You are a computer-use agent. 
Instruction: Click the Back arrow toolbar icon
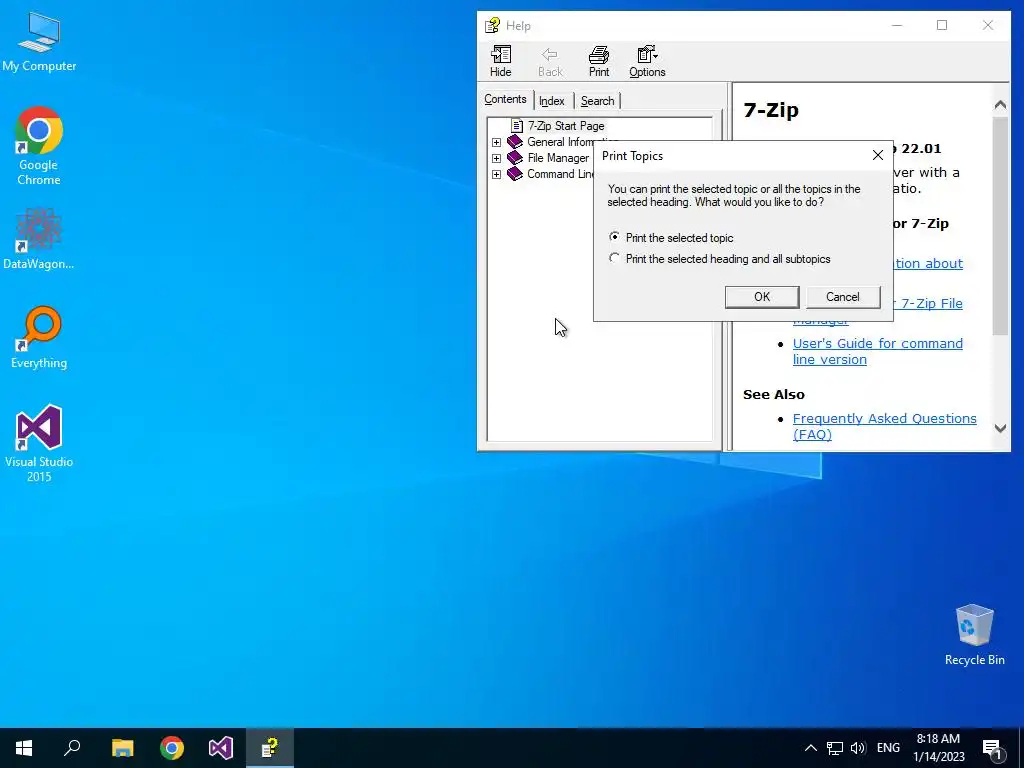pos(550,61)
